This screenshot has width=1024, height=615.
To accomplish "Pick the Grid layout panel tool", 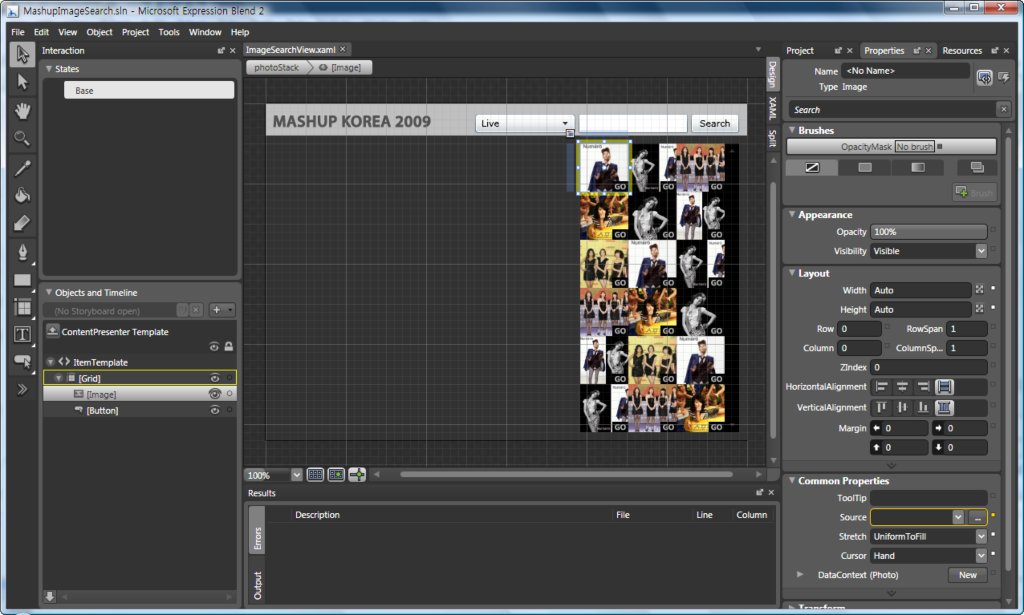I will (x=22, y=307).
